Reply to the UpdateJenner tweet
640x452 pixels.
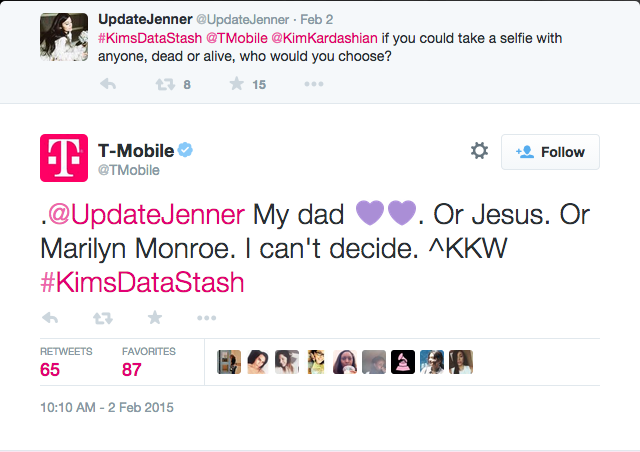point(108,84)
